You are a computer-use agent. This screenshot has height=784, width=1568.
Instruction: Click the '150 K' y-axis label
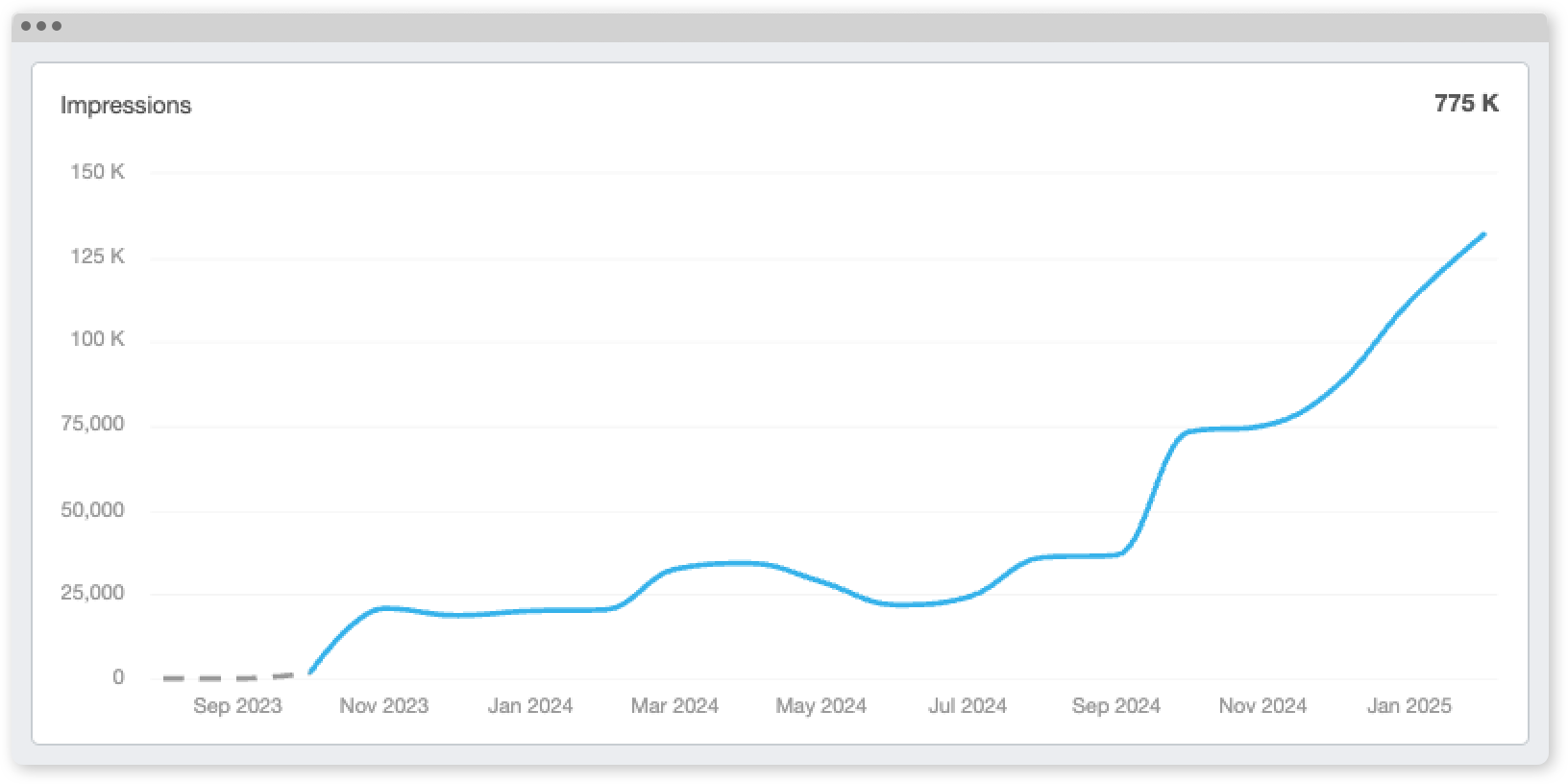(x=97, y=172)
